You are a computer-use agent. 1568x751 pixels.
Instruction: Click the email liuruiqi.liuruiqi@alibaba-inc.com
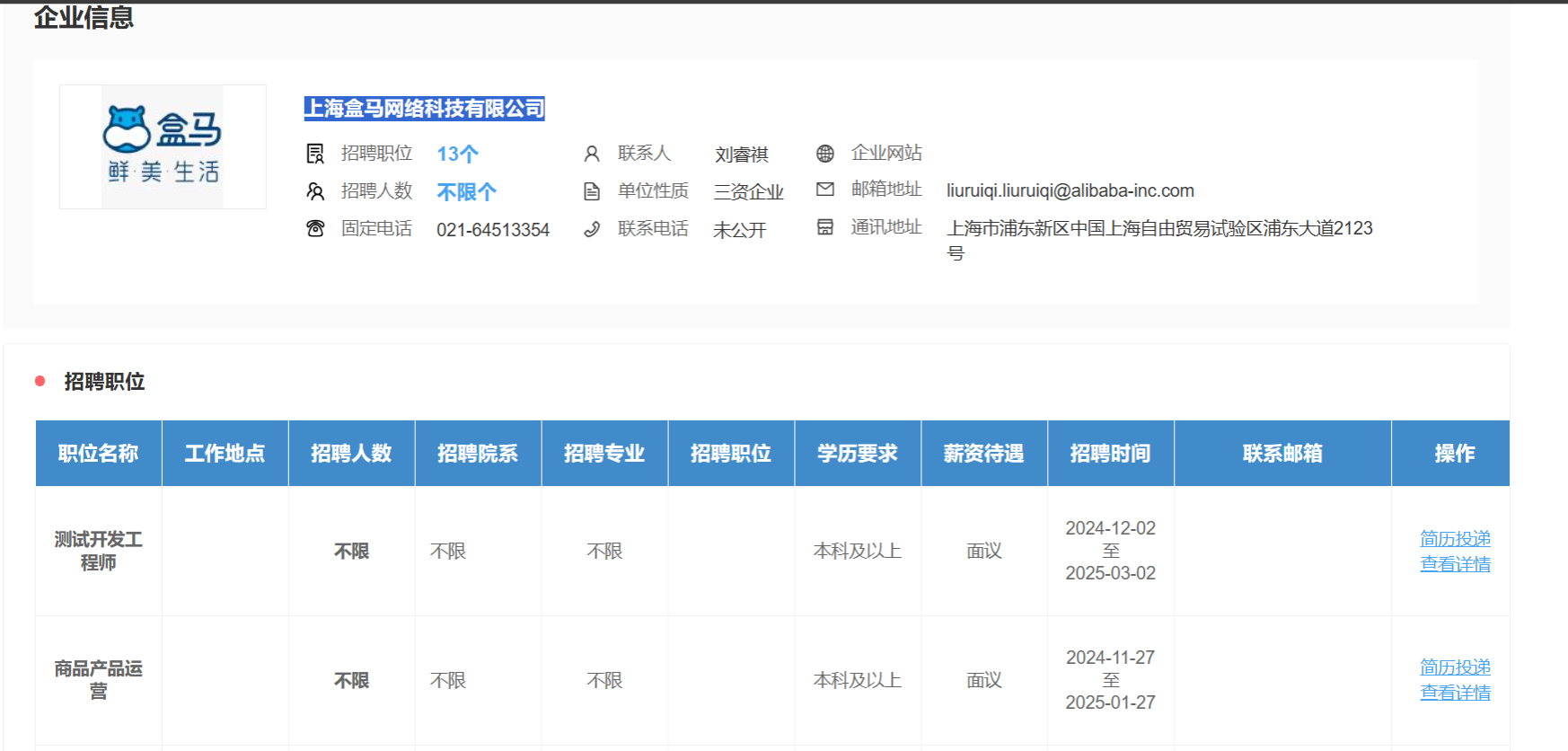[1070, 190]
